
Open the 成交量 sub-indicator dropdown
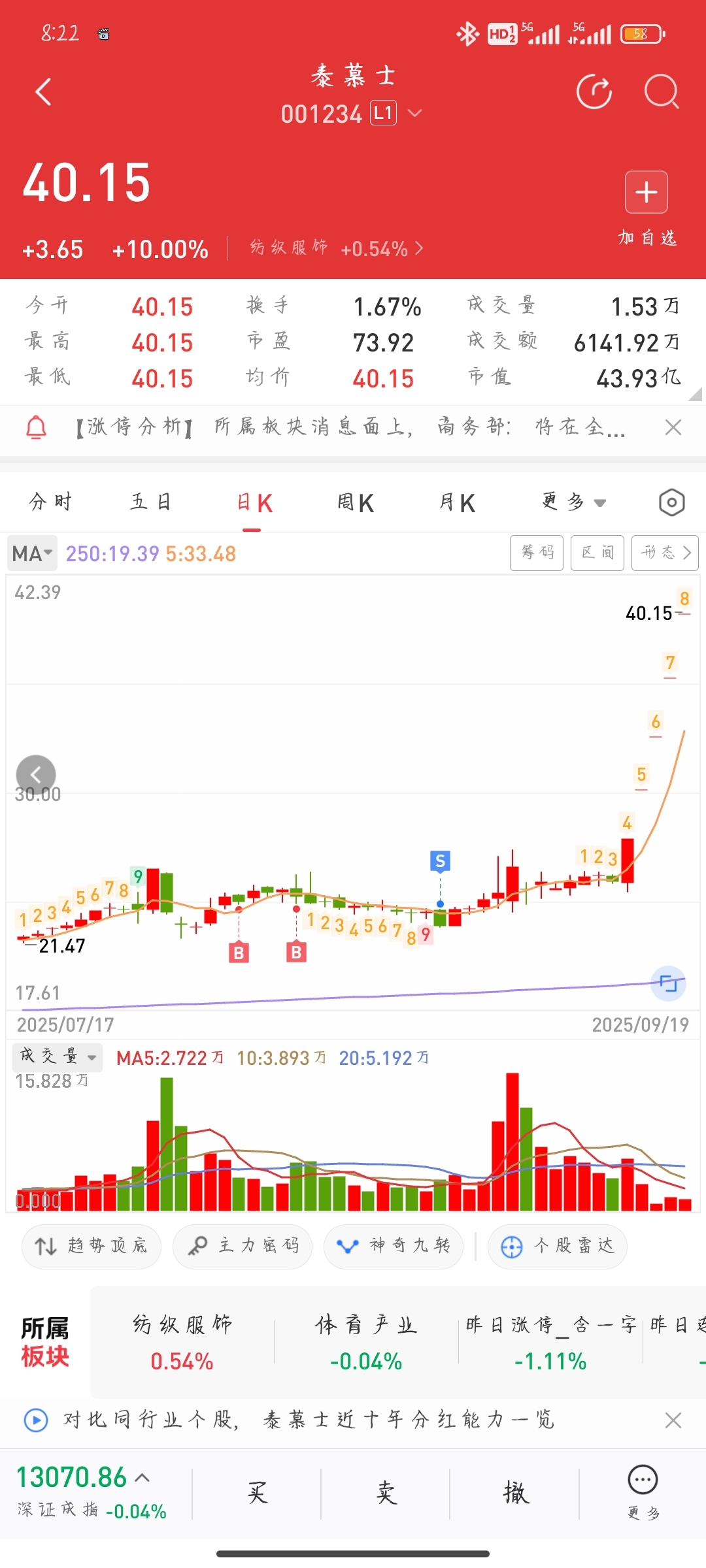click(x=58, y=1056)
